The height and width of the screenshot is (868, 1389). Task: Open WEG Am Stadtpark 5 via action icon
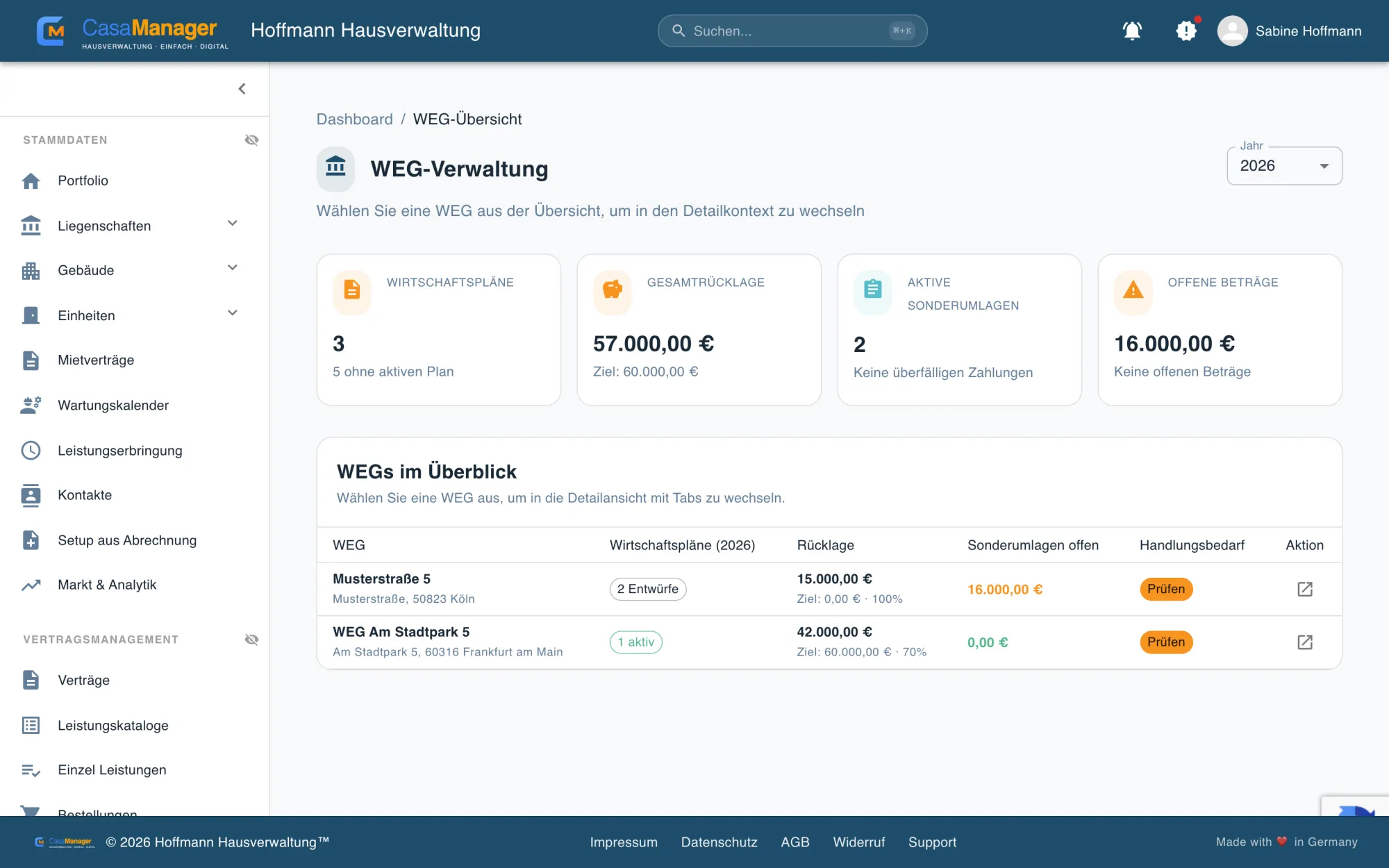point(1305,642)
